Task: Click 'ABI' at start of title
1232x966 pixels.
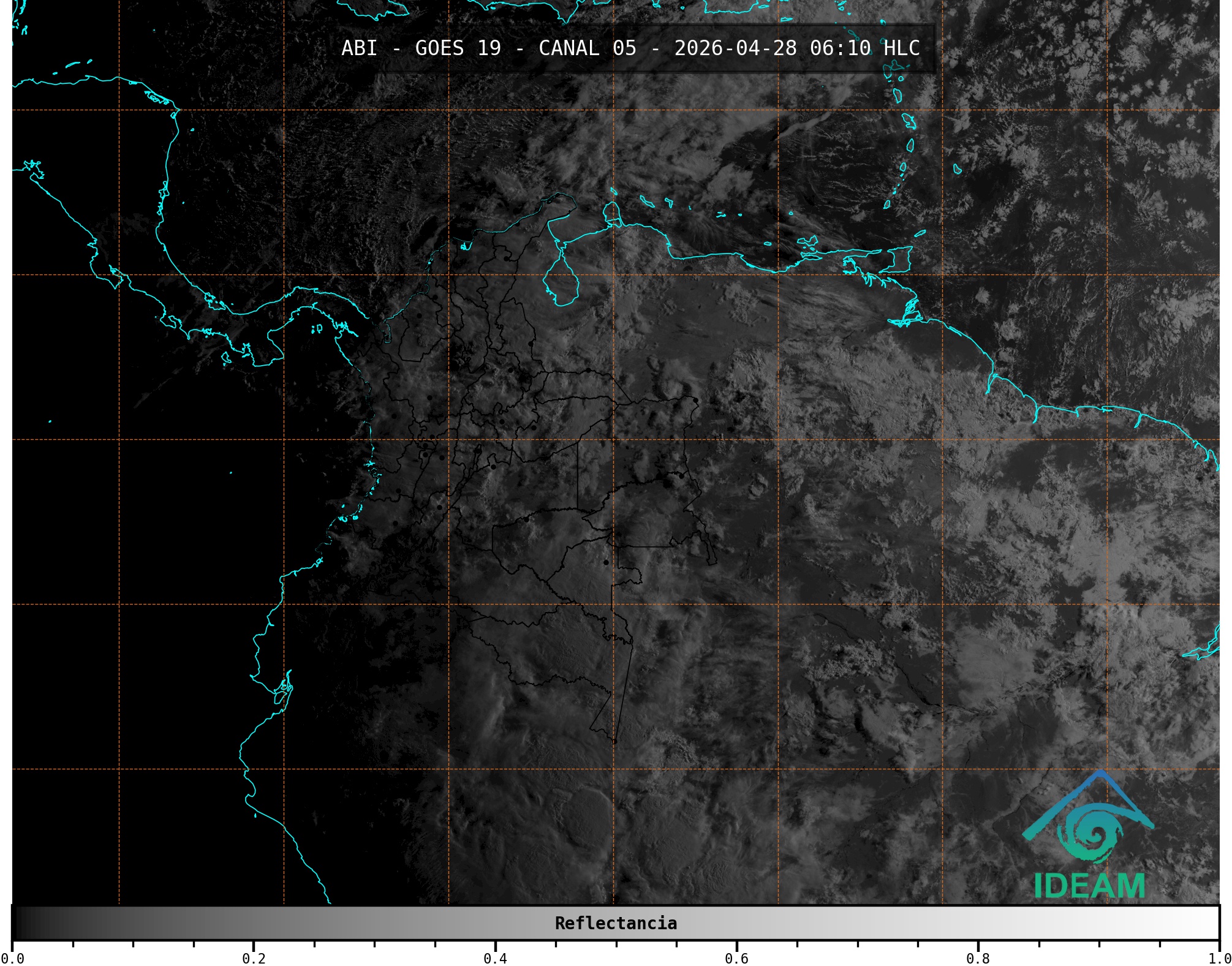Action: click(359, 48)
